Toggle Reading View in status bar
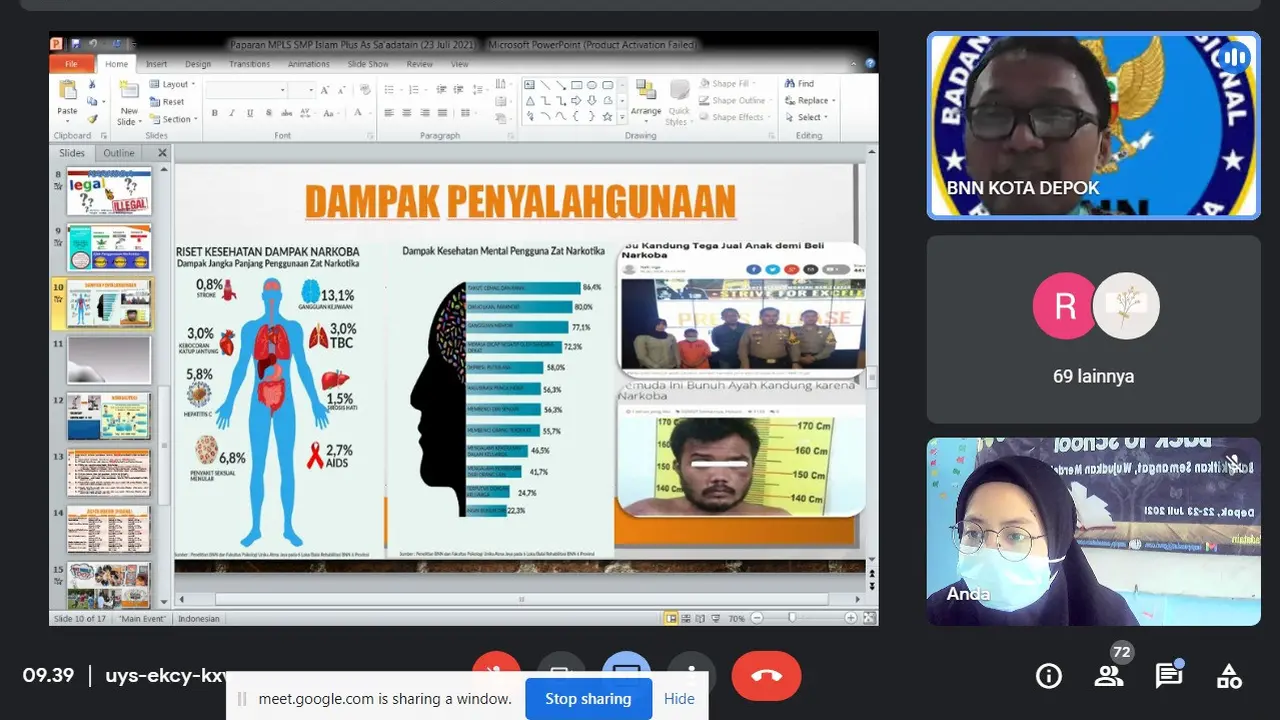Image resolution: width=1280 pixels, height=720 pixels. [x=700, y=618]
